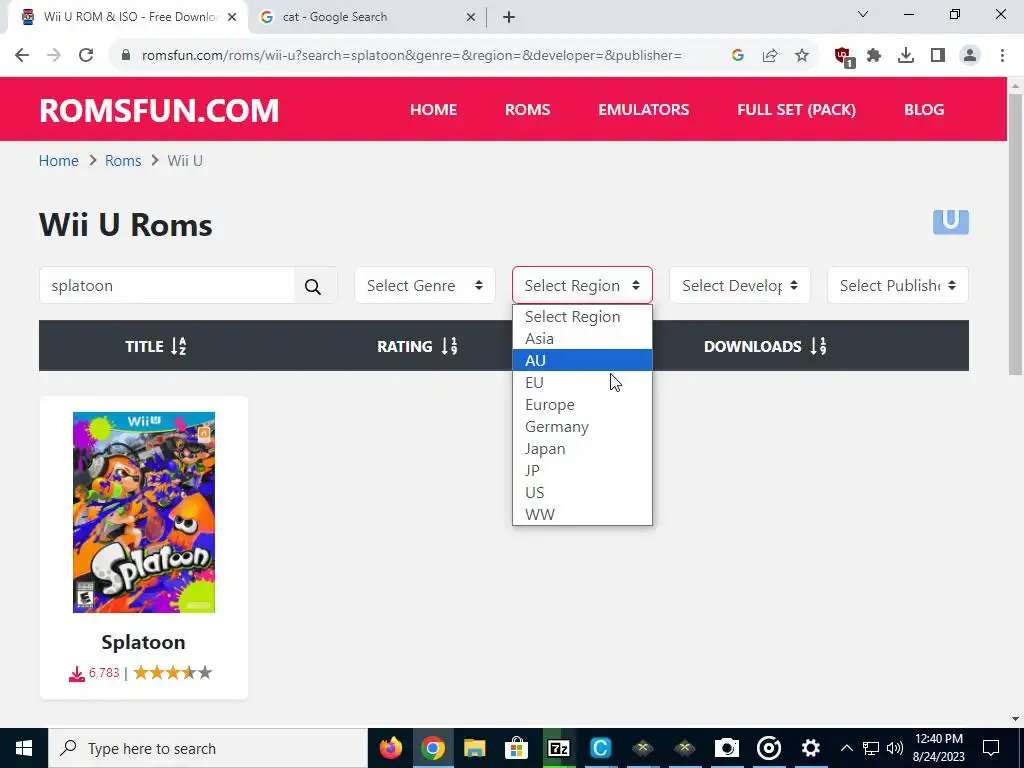
Task: Open Microsoft Store from the taskbar
Action: pyautogui.click(x=516, y=748)
